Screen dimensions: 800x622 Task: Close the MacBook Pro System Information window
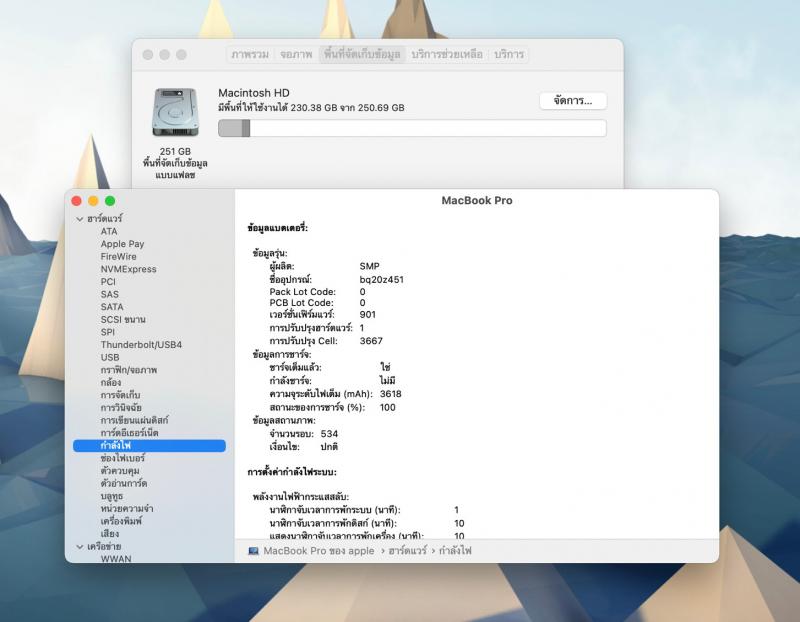pyautogui.click(x=77, y=201)
